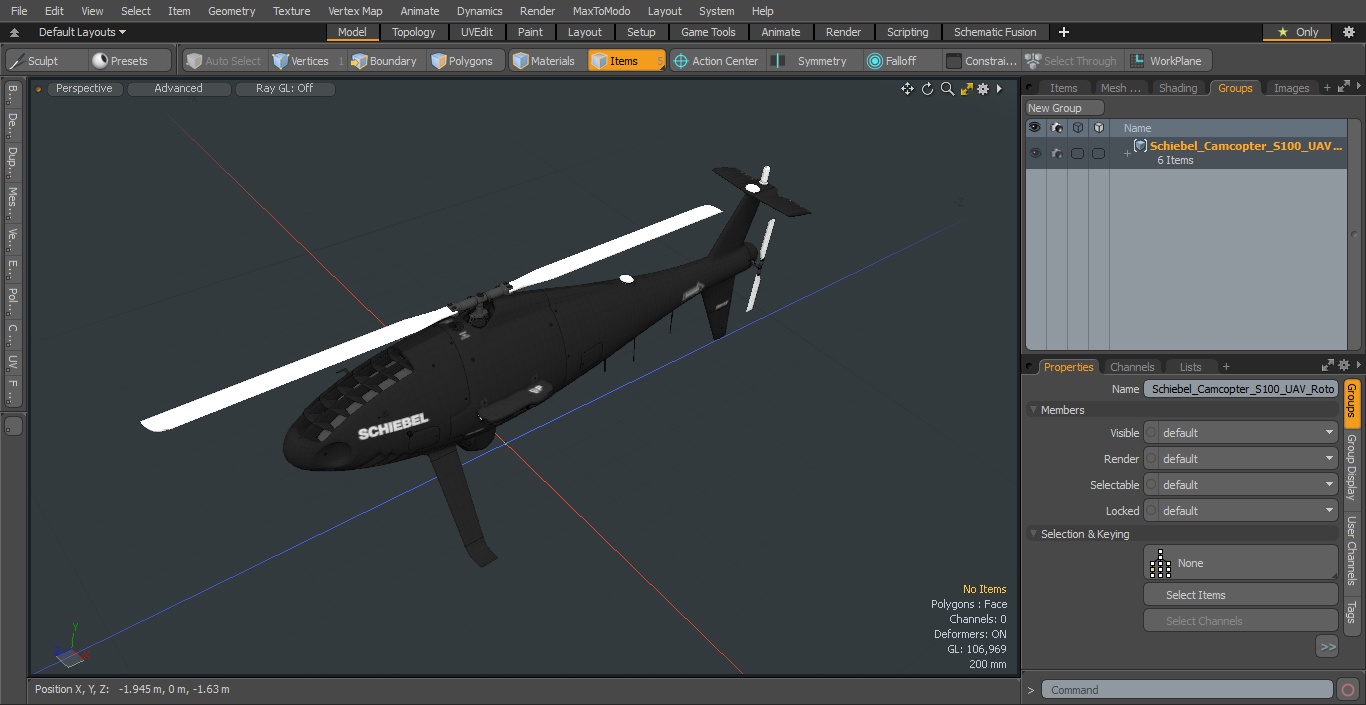Open the Visible default dropdown
The height and width of the screenshot is (705, 1366).
point(1248,433)
